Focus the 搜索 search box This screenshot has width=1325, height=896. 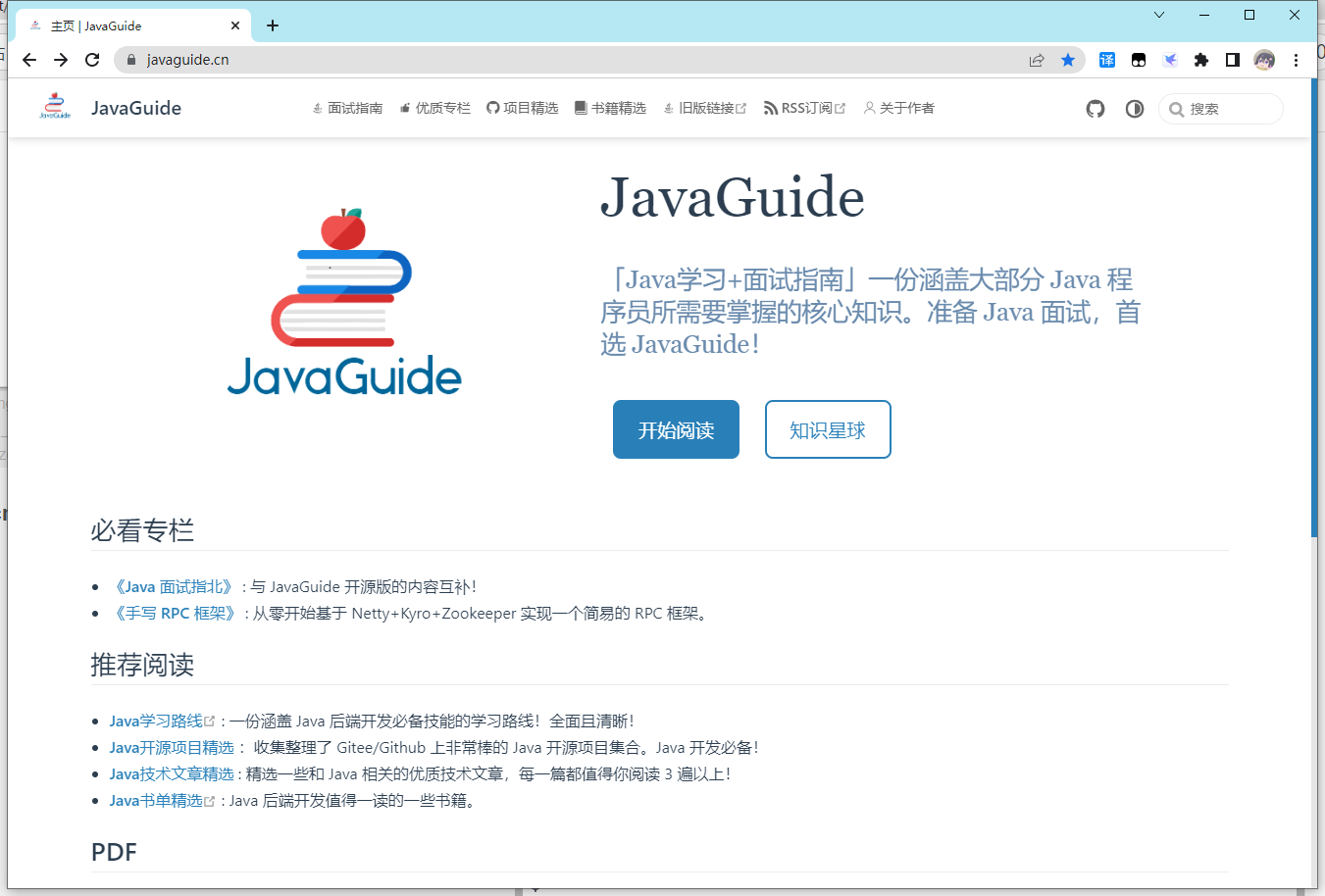click(x=1221, y=109)
